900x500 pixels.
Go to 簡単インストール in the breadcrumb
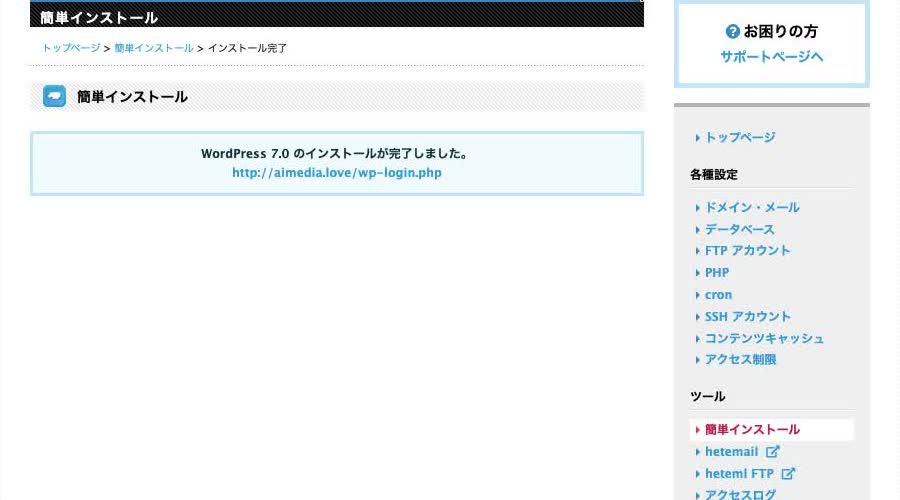[154, 48]
